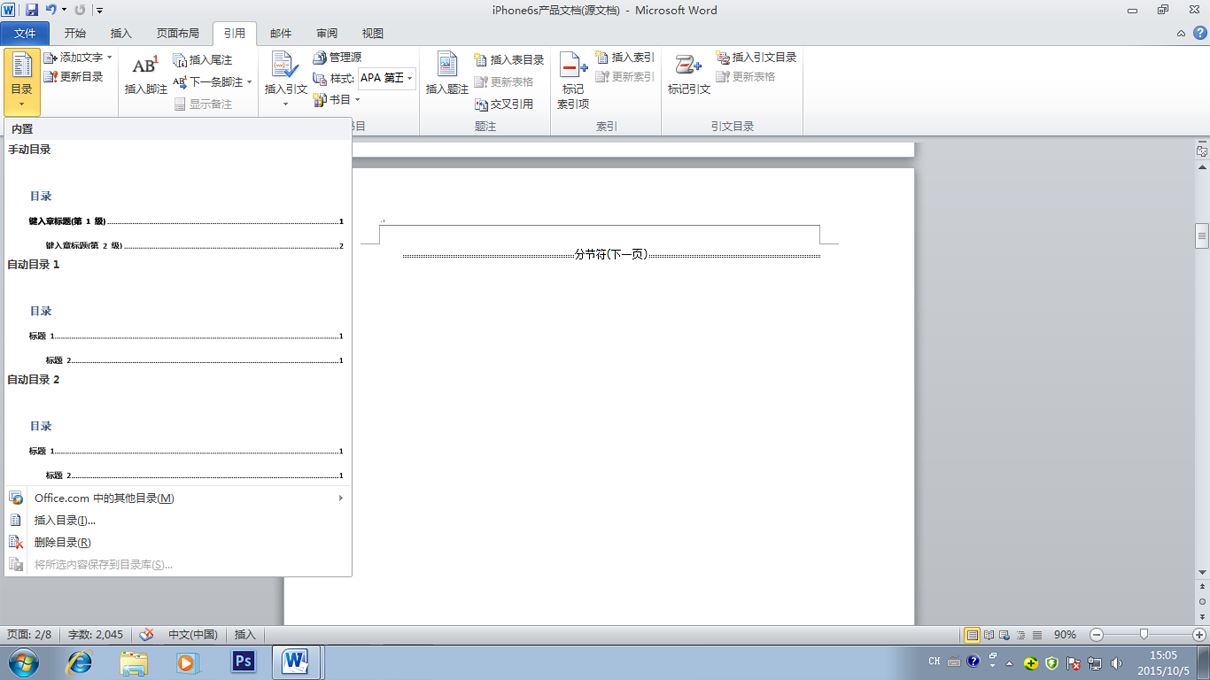The height and width of the screenshot is (680, 1210).
Task: Click the 交叉引用 icon
Action: click(x=481, y=104)
